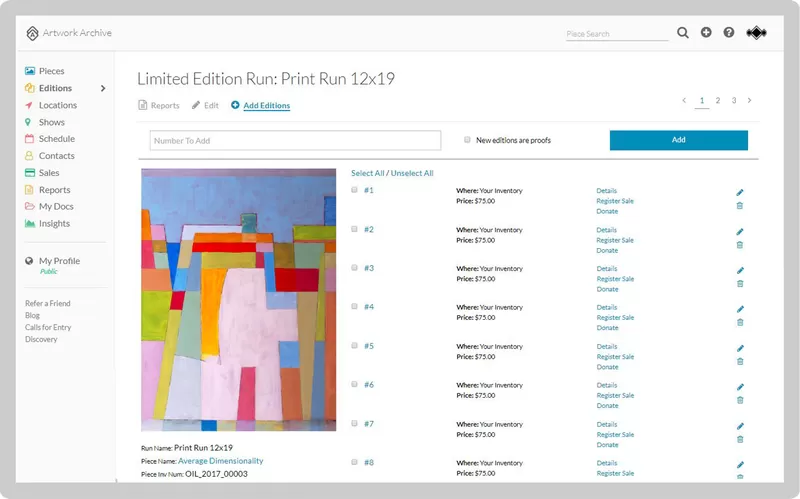Screen dimensions: 800x499
Task: Click the Locations sidebar arrow icon
Action: tap(29, 105)
